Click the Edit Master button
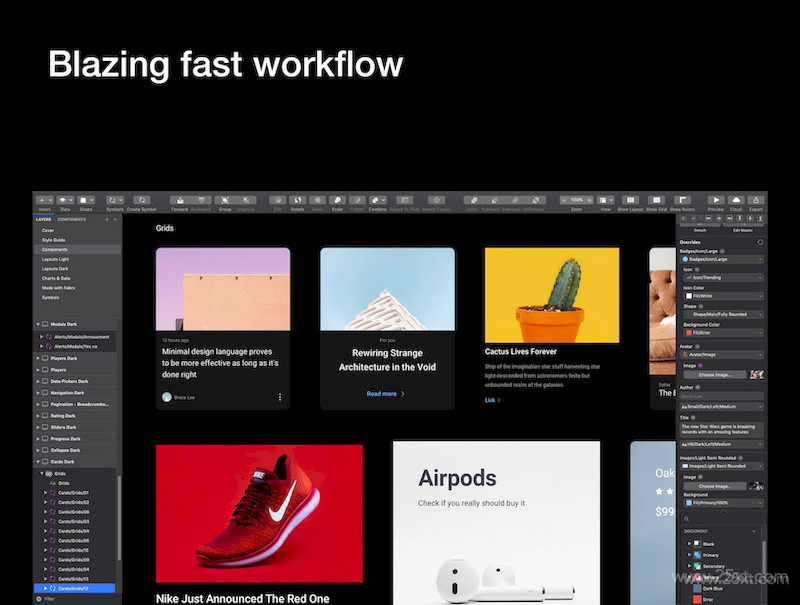800x605 pixels. [x=742, y=231]
